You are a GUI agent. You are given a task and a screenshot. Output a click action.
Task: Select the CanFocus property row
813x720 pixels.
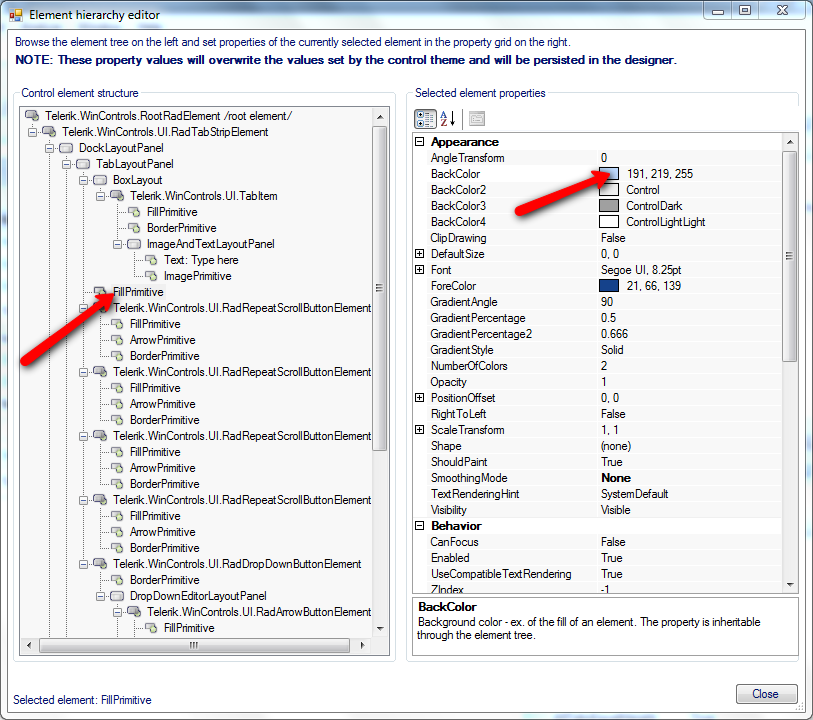[604, 542]
